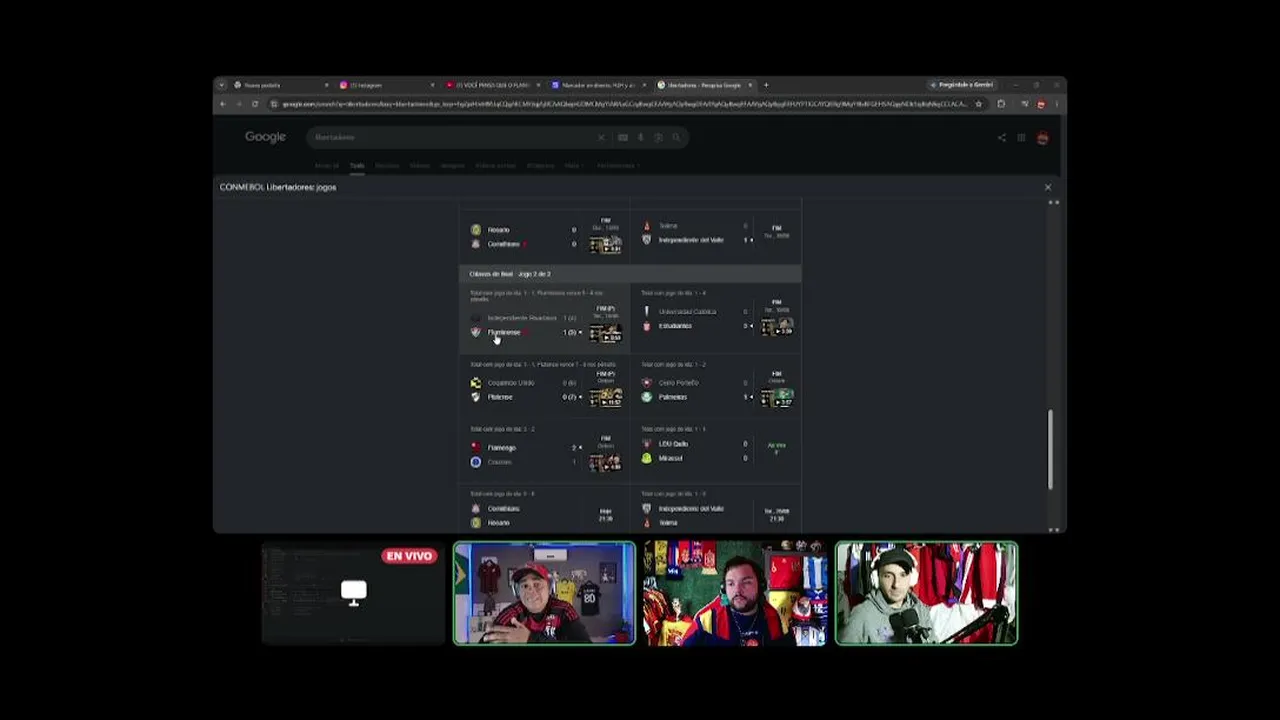This screenshot has width=1280, height=720.
Task: Play the Coquimbo Unido–Platense highlights video
Action: click(605, 397)
